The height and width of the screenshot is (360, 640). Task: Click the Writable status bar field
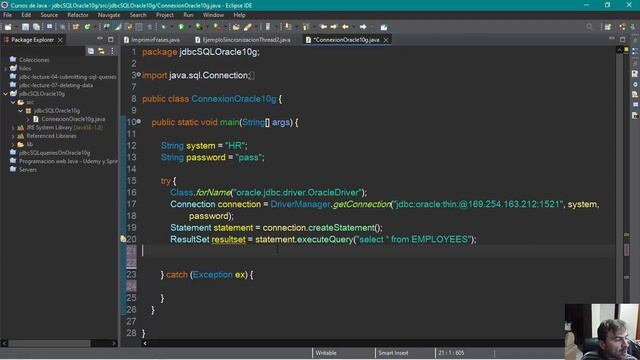[x=326, y=353]
